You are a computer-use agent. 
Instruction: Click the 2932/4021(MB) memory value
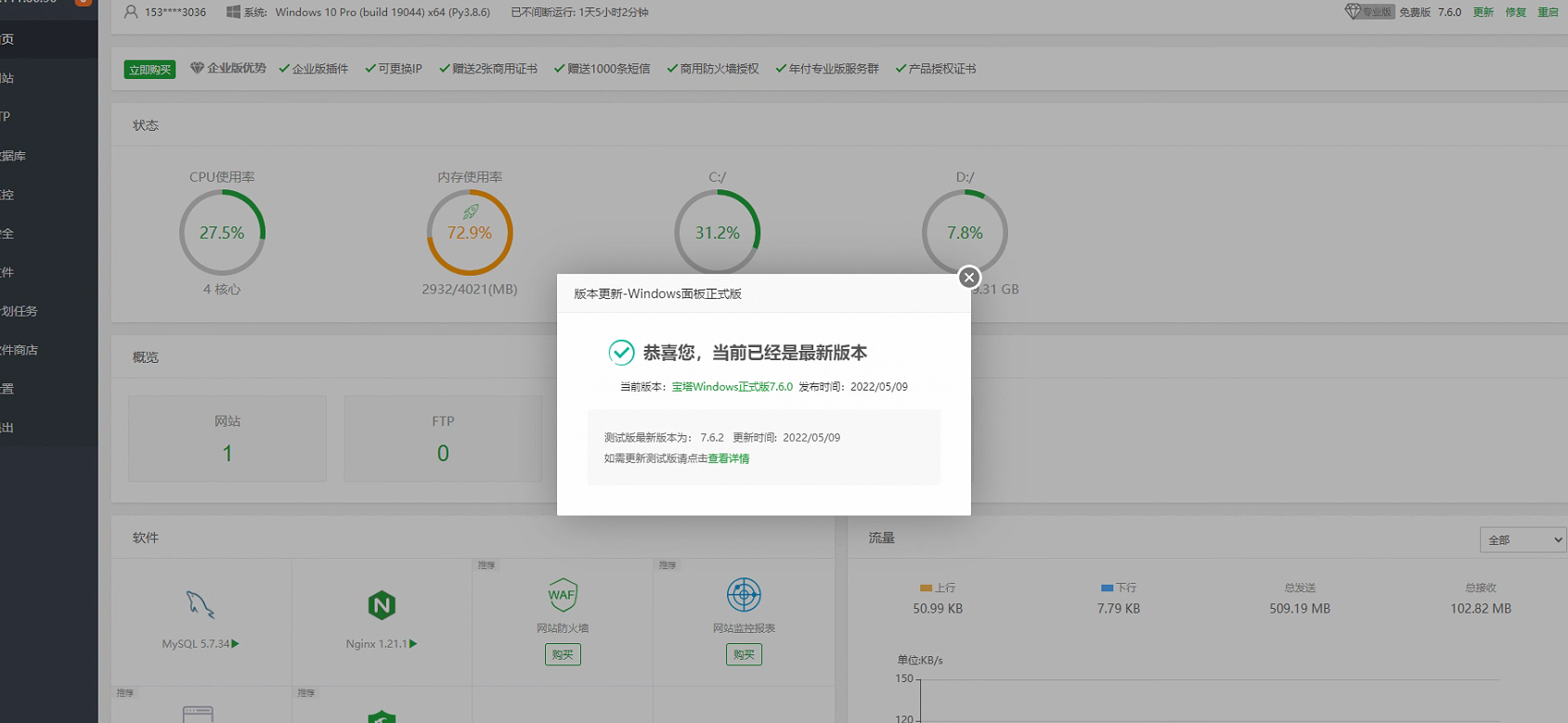470,290
